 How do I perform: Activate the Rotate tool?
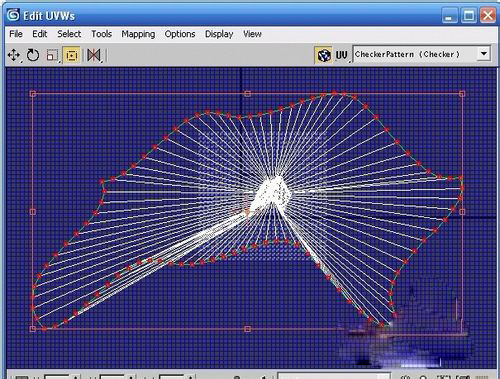coord(33,55)
